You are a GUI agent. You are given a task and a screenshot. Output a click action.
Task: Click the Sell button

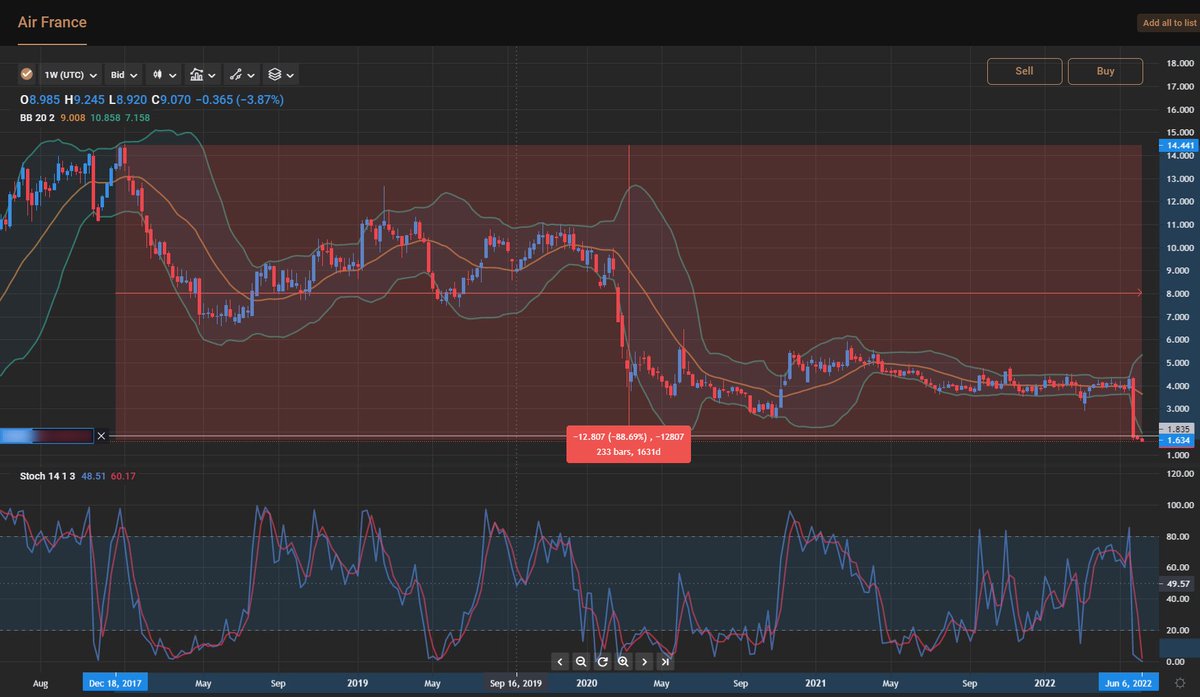coord(1024,71)
